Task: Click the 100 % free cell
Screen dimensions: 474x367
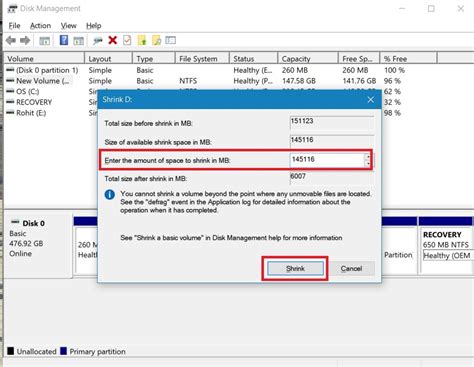Action: point(394,70)
